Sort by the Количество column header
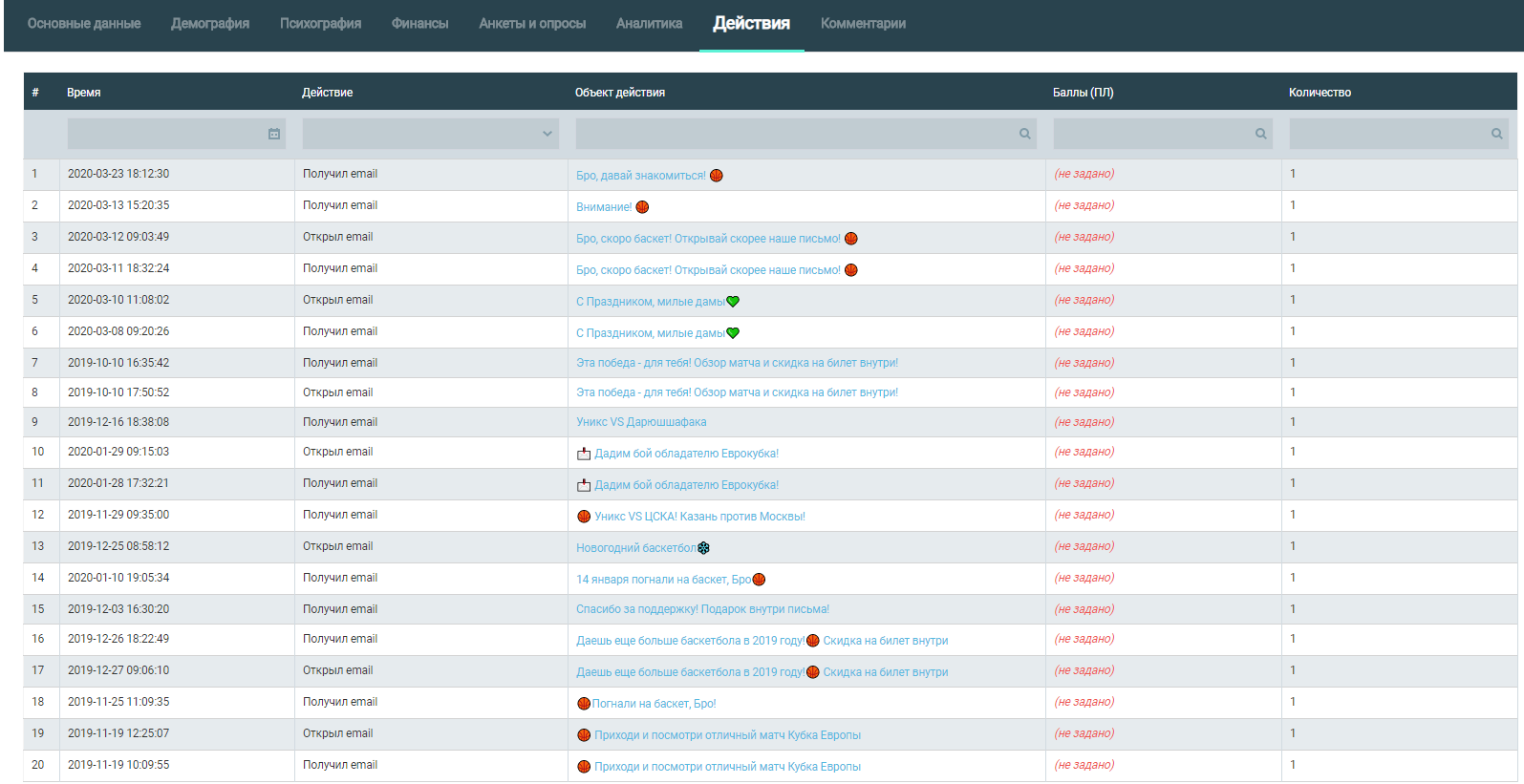 1320,93
